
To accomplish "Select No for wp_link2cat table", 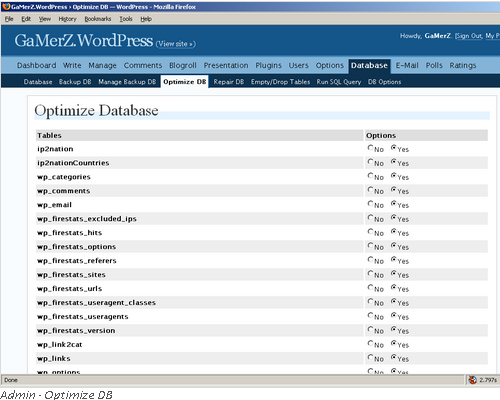I will point(370,343).
